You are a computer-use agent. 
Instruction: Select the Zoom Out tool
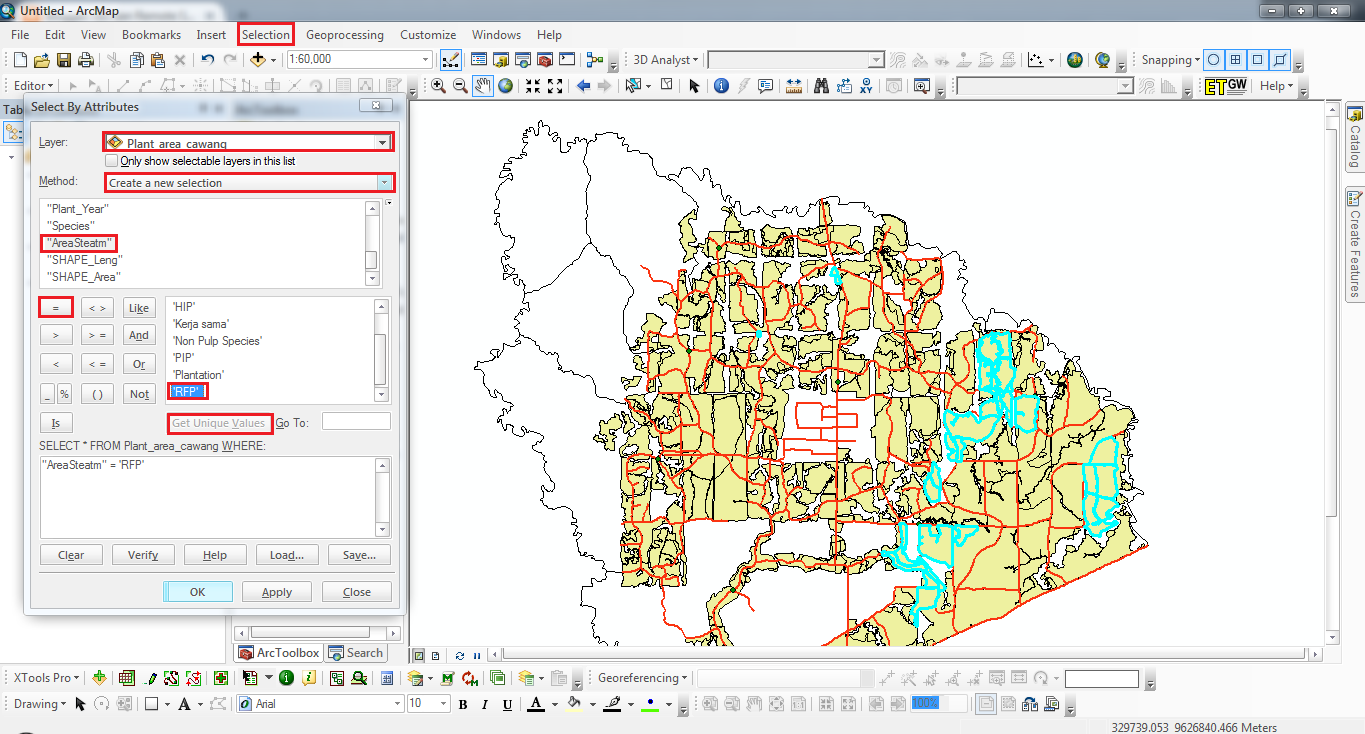tap(460, 86)
